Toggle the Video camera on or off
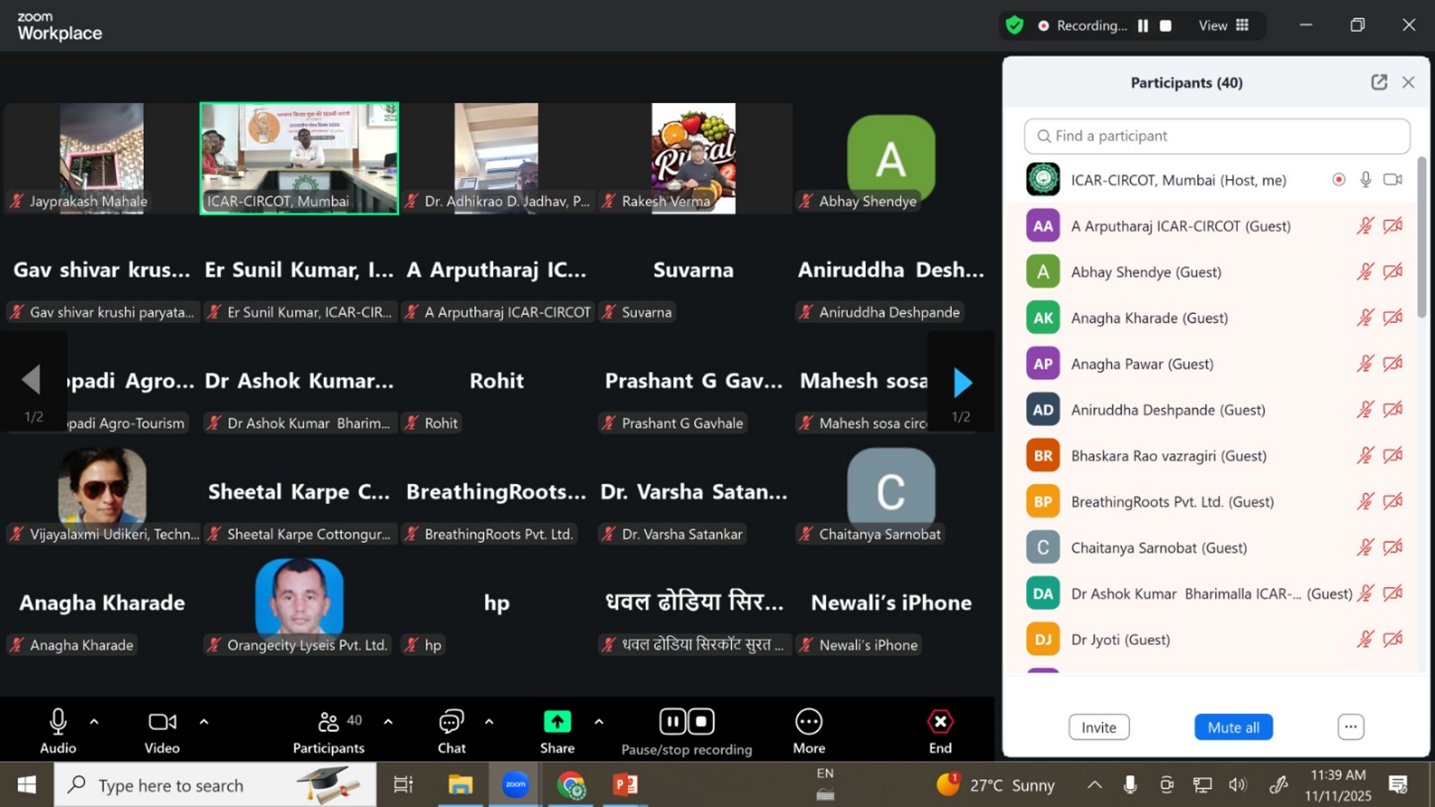 pos(162,722)
